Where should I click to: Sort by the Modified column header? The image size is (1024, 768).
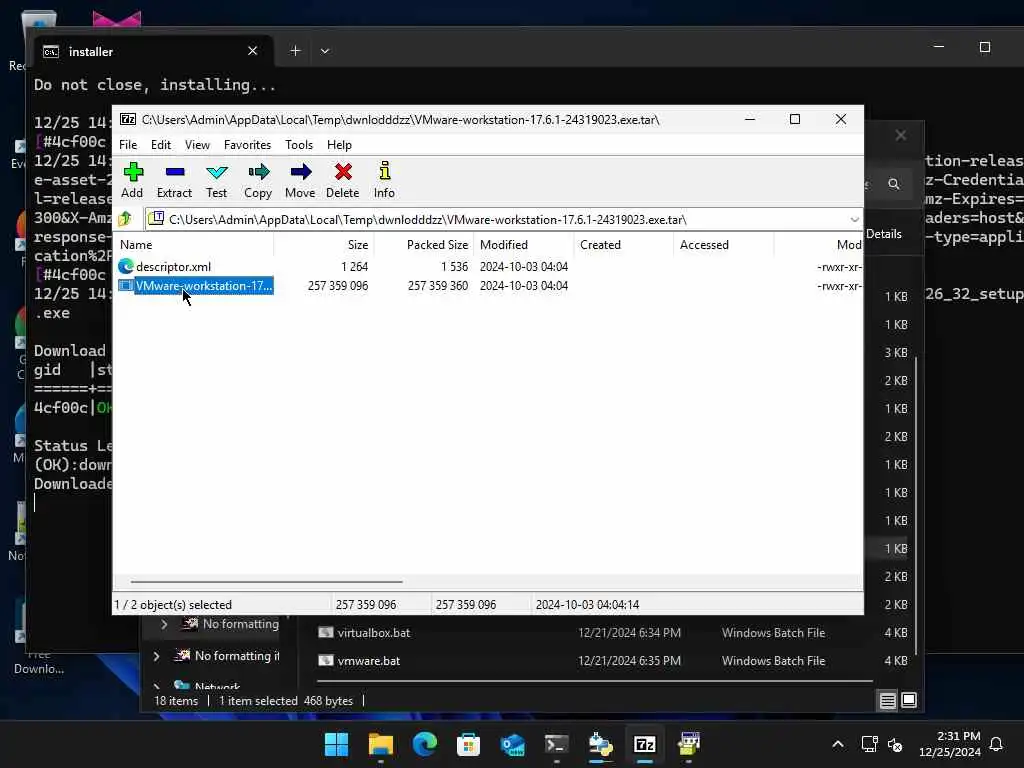tap(524, 245)
